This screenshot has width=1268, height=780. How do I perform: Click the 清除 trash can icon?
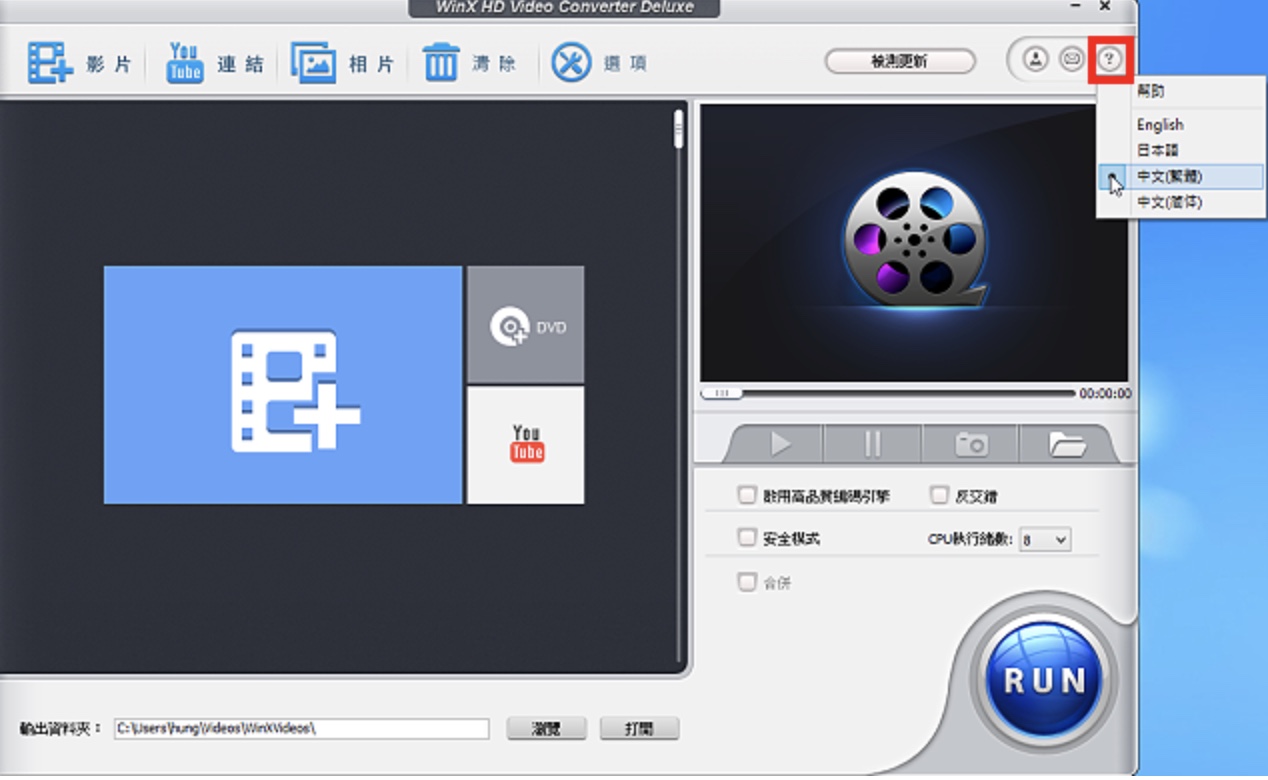(440, 63)
